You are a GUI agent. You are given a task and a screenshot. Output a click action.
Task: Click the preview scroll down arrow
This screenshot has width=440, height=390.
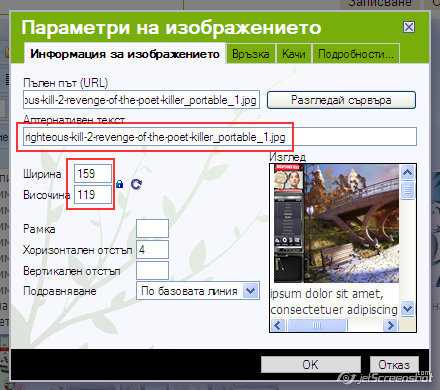click(x=407, y=308)
